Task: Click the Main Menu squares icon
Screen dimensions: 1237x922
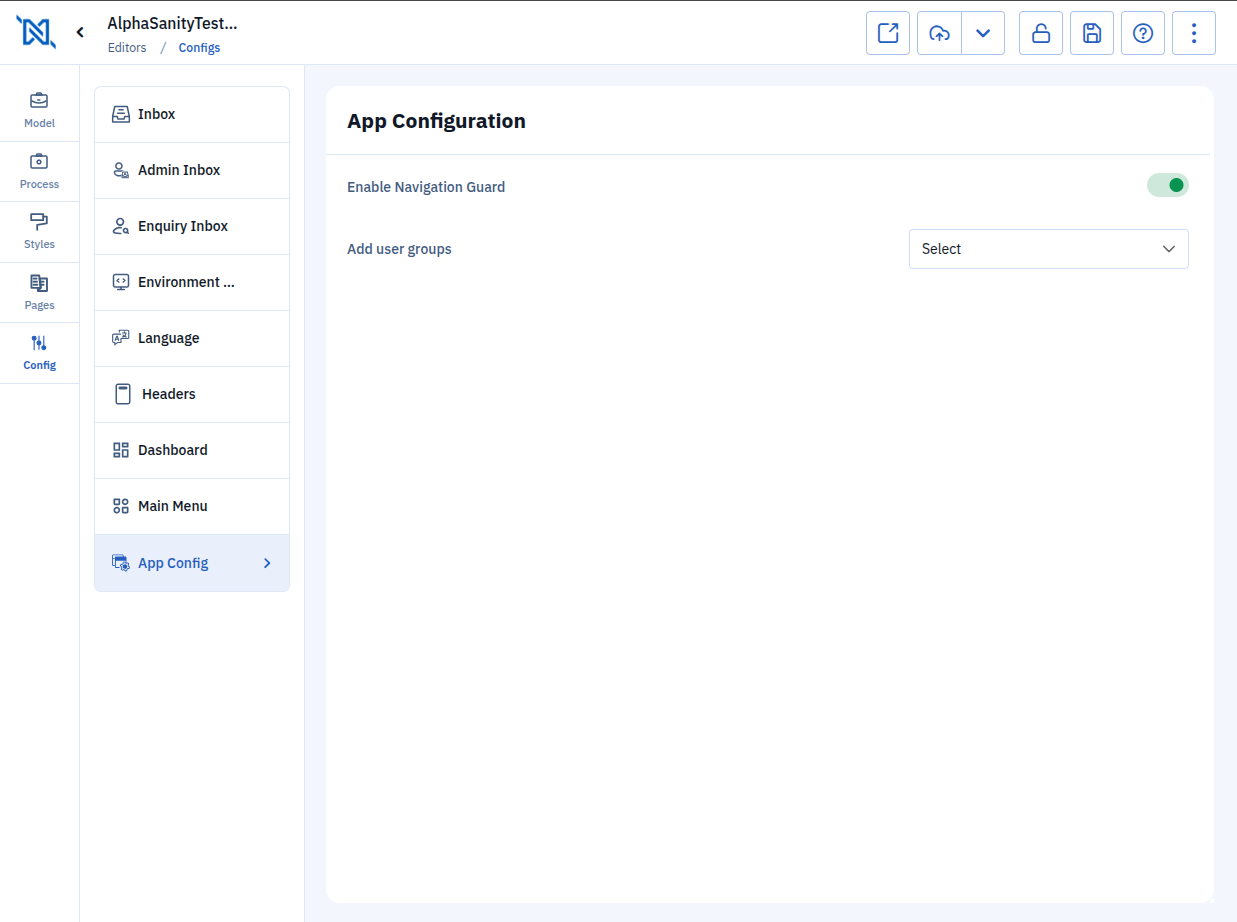Action: pyautogui.click(x=120, y=506)
